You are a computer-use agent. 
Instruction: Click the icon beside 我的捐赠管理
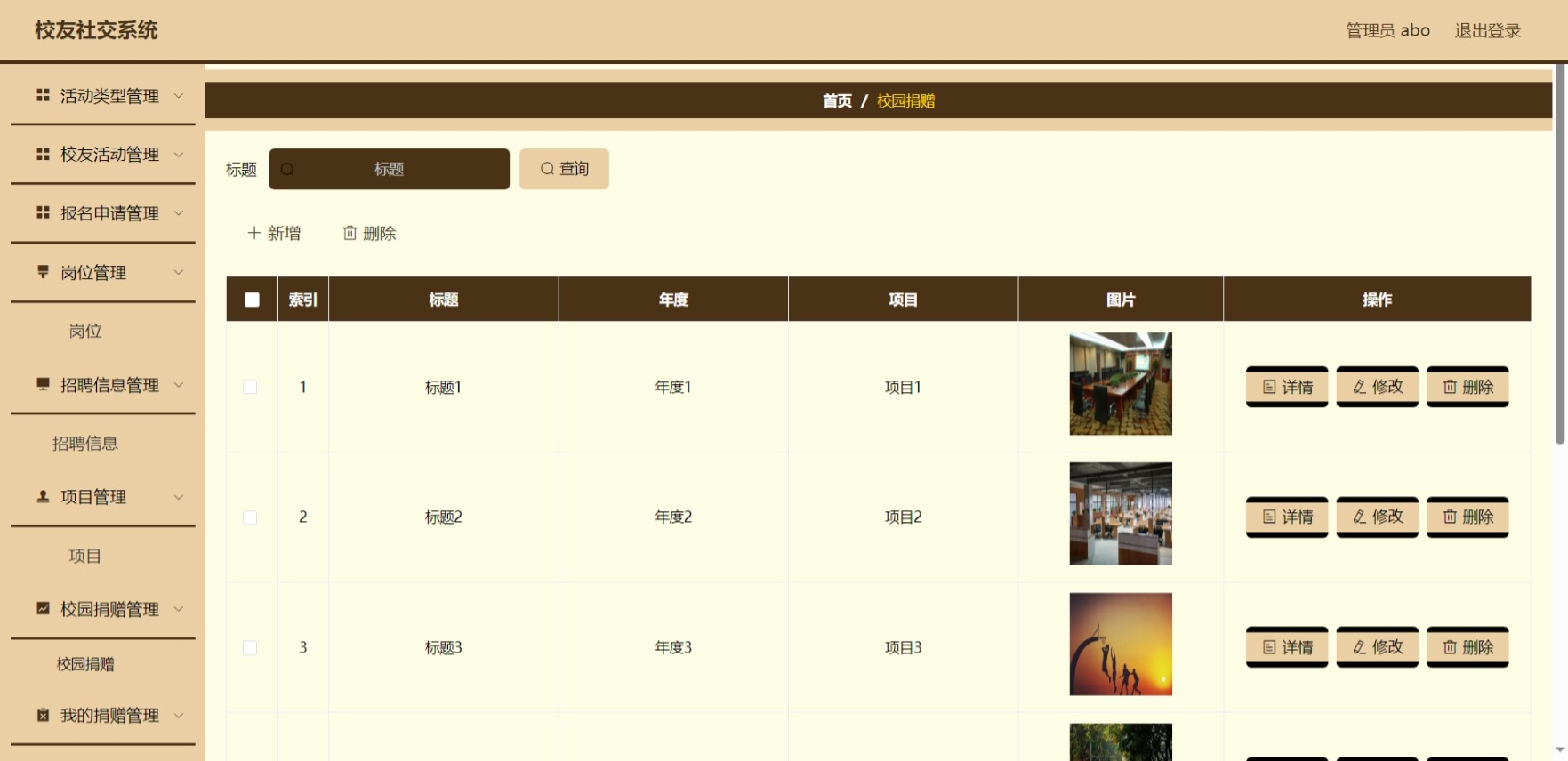point(43,715)
